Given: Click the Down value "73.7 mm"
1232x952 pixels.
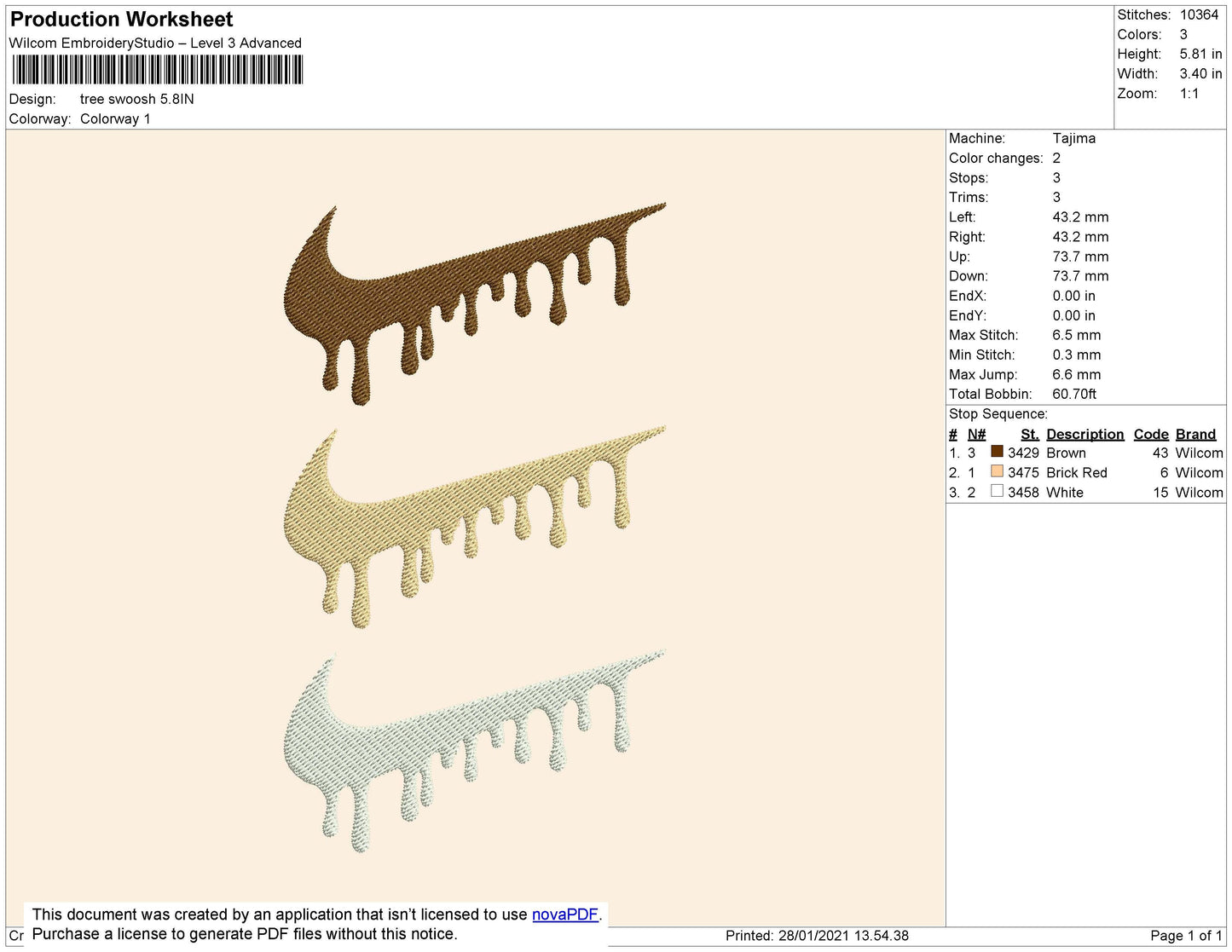Looking at the screenshot, I should (1081, 276).
